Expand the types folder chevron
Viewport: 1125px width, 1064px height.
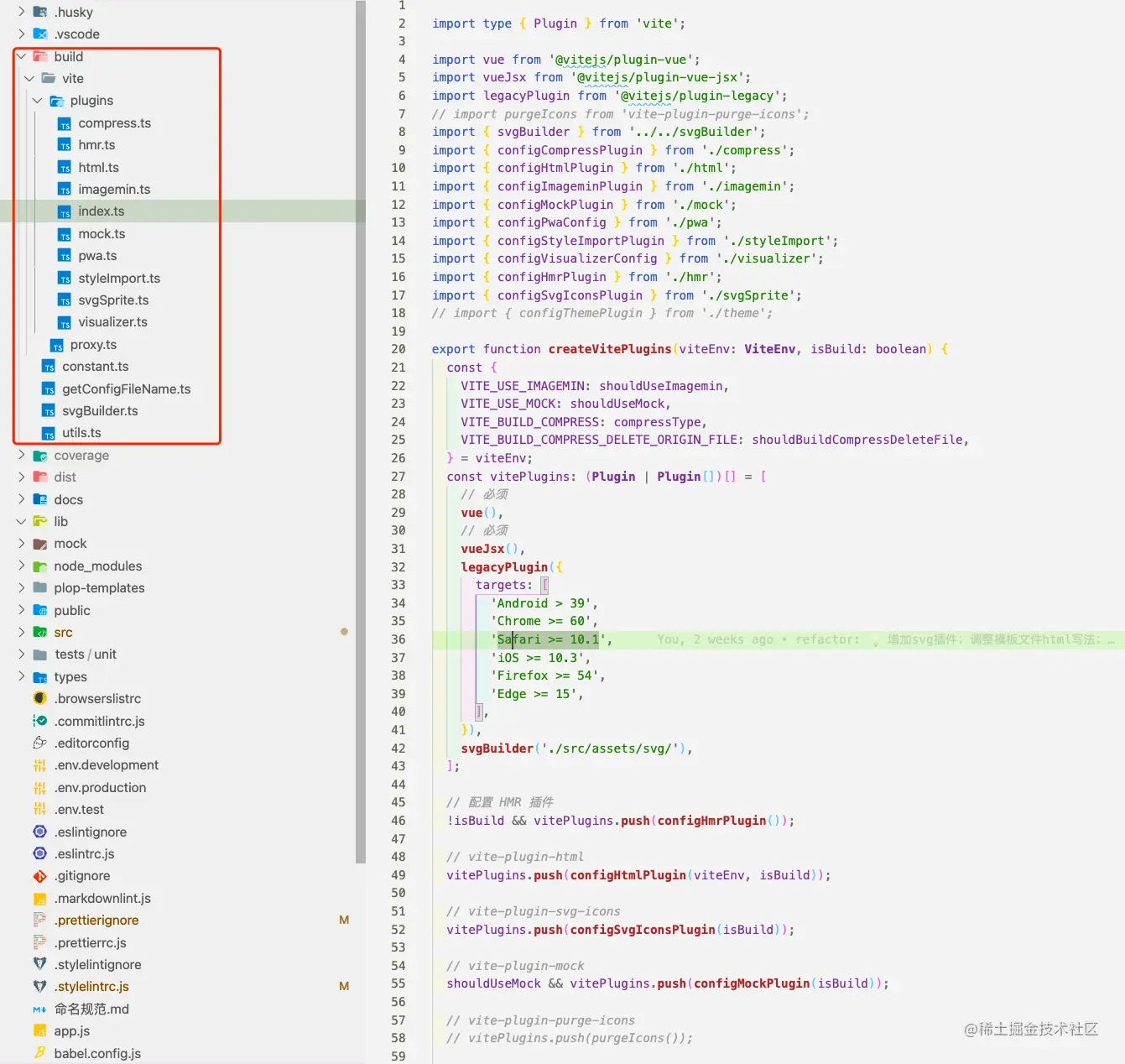[x=21, y=676]
